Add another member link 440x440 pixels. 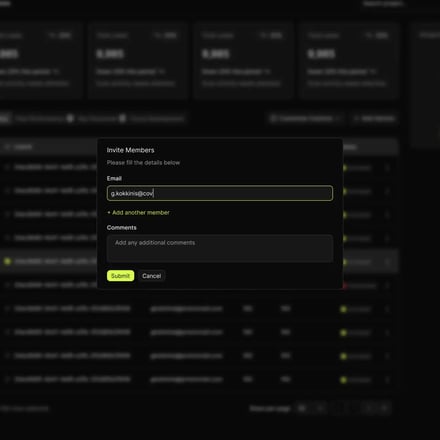138,213
